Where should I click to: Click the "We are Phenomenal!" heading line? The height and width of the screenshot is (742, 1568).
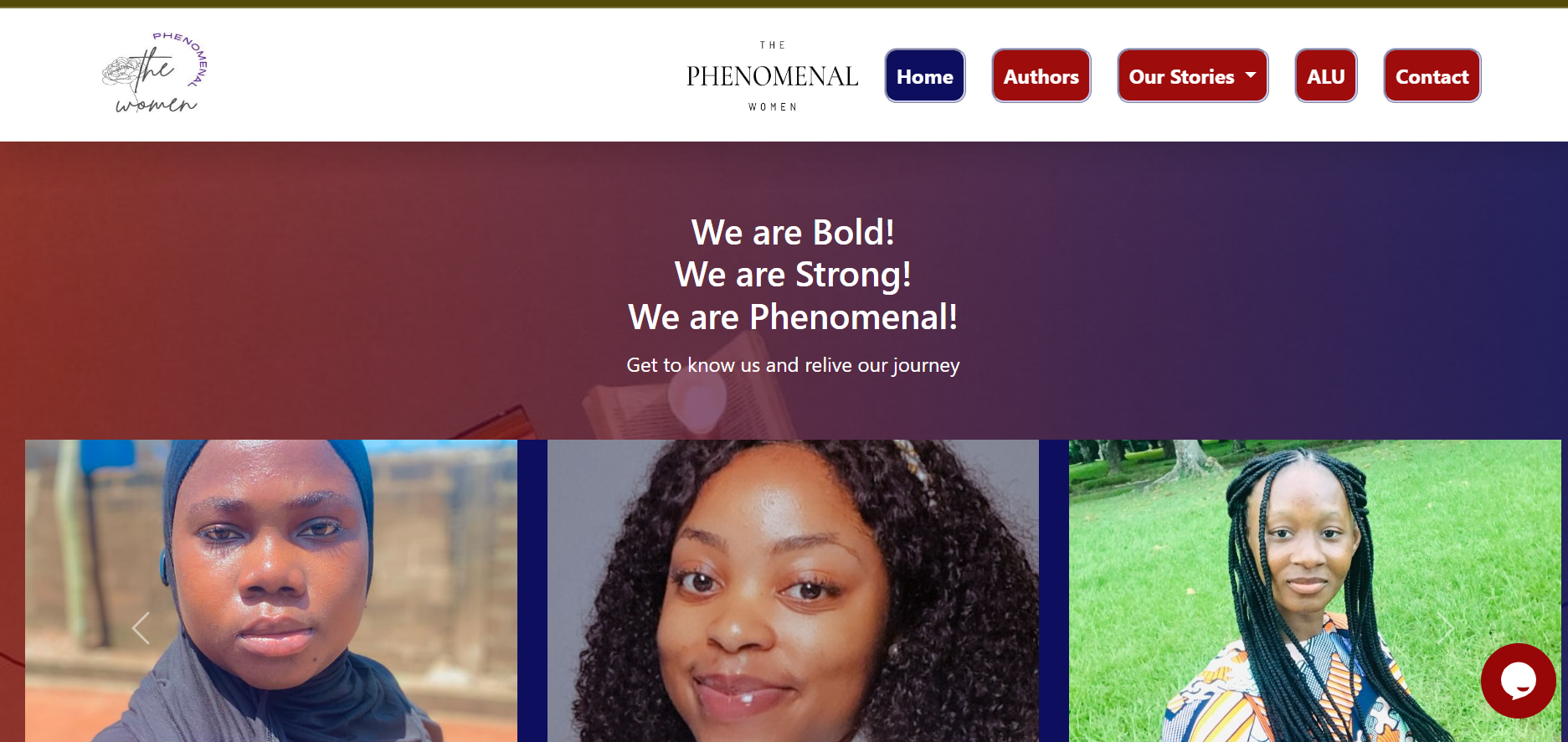(793, 317)
